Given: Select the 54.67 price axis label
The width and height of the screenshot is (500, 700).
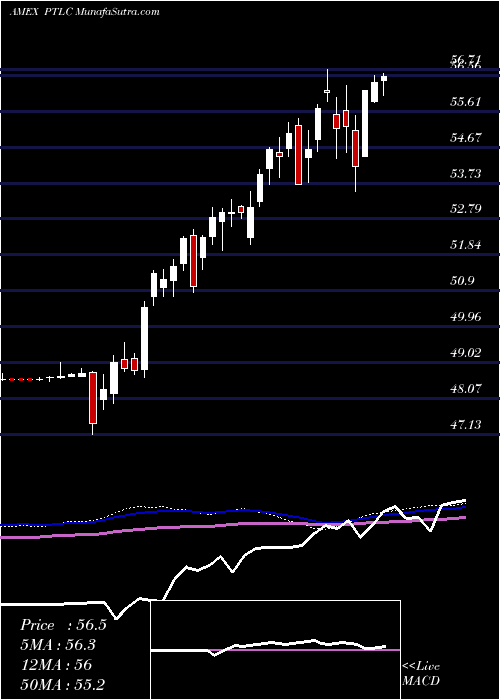Looking at the screenshot, I should click(466, 137).
